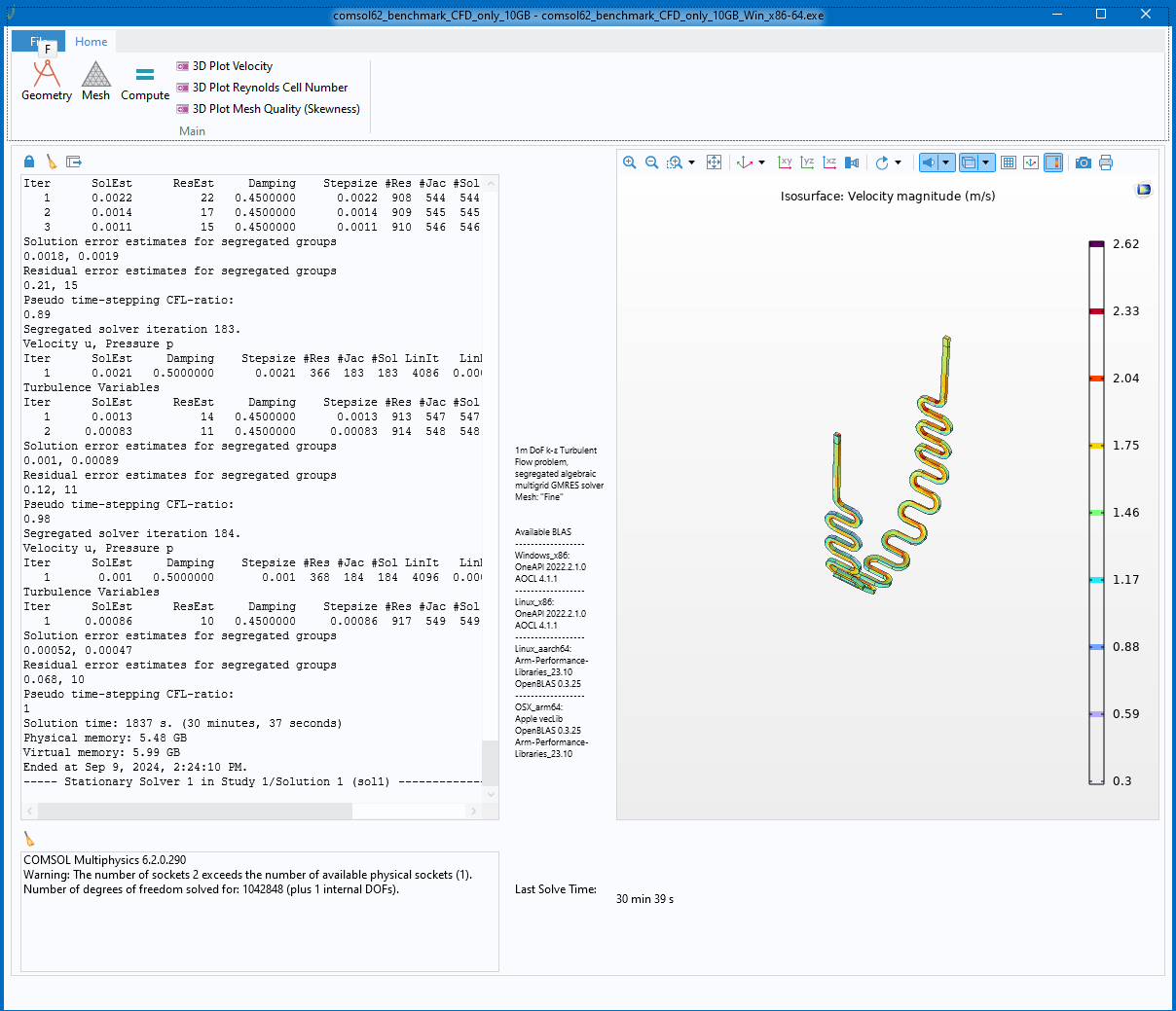Run Compute in the Home ribbon
The image size is (1176, 1011).
point(145,81)
